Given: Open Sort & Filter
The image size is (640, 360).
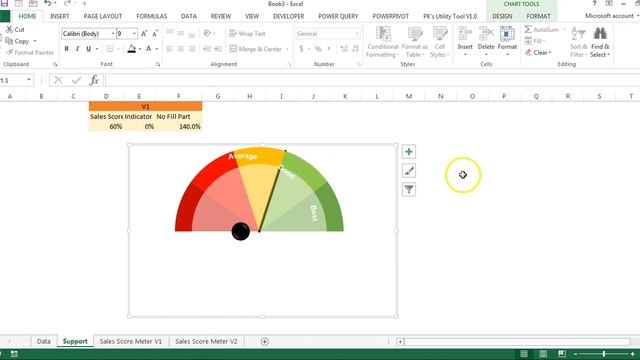Looking at the screenshot, I should tap(578, 42).
